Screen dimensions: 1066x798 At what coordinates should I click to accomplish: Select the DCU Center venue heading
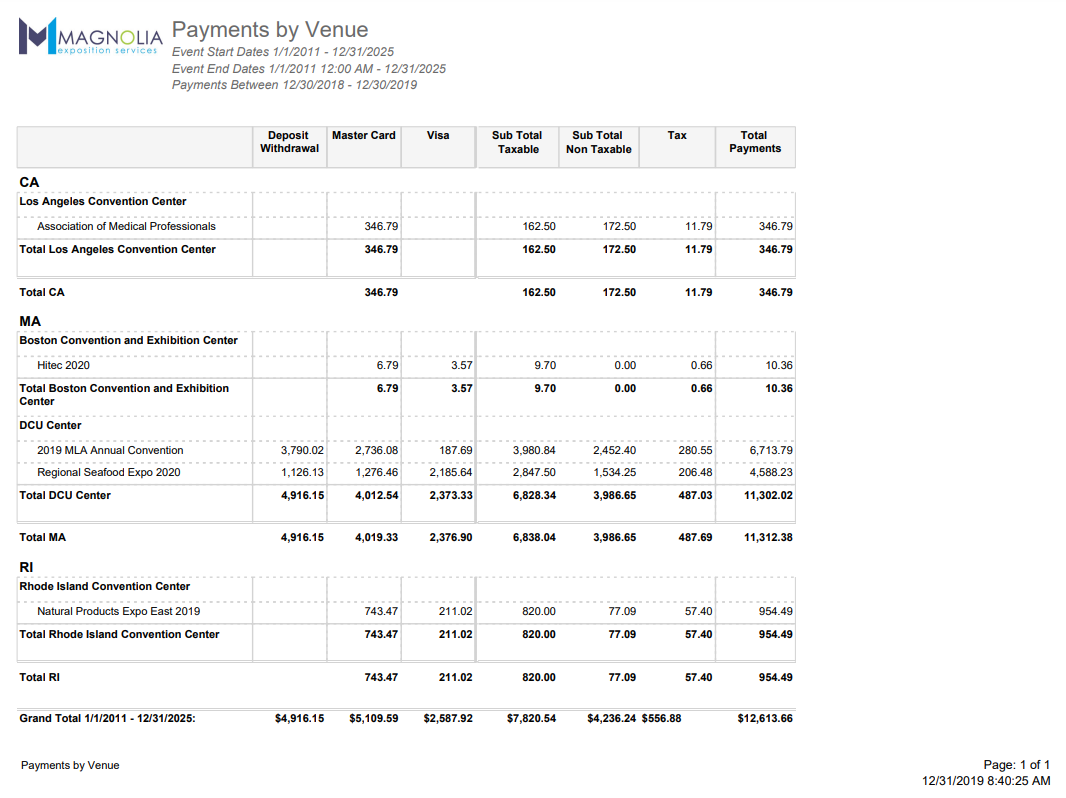(51, 426)
